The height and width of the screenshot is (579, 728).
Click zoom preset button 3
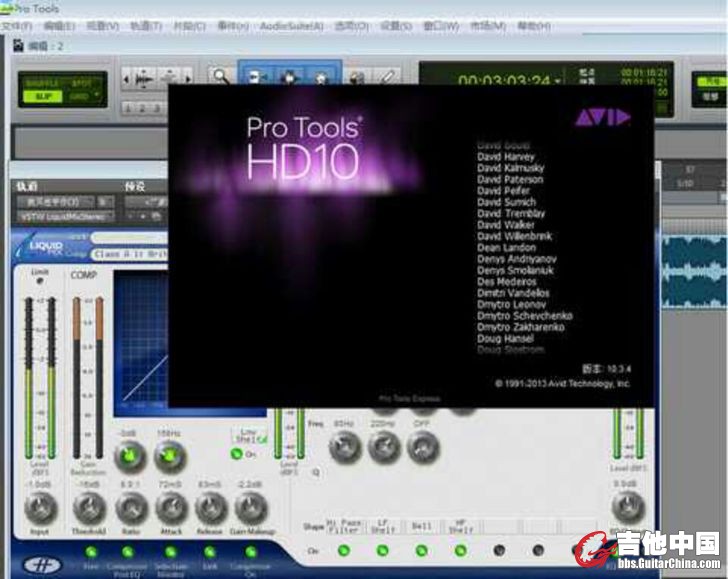click(x=157, y=109)
